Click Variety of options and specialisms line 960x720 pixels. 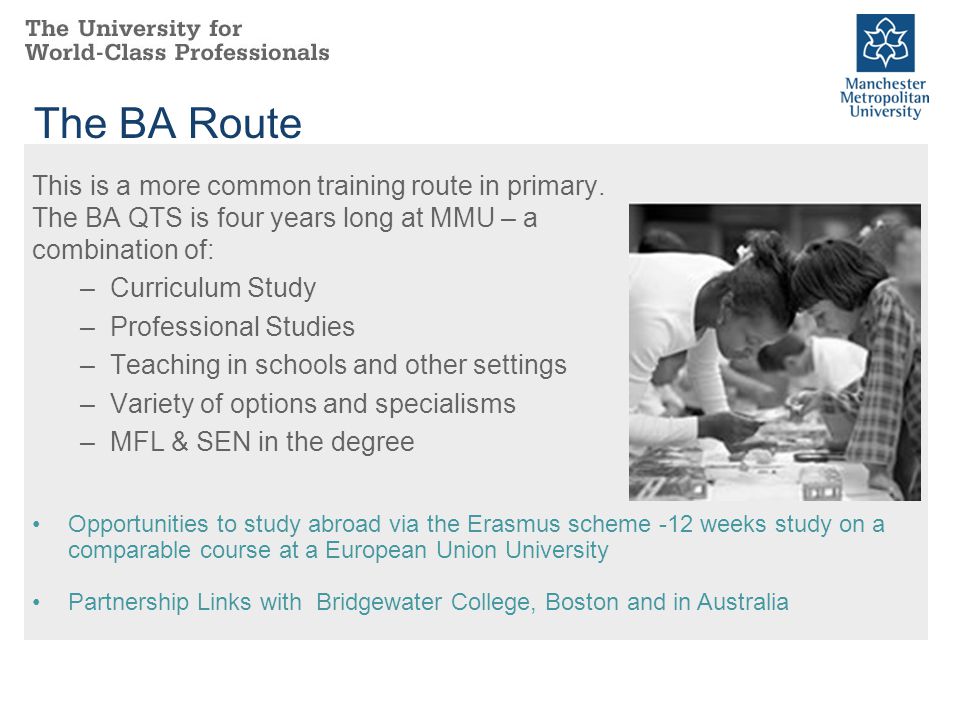[x=313, y=404]
